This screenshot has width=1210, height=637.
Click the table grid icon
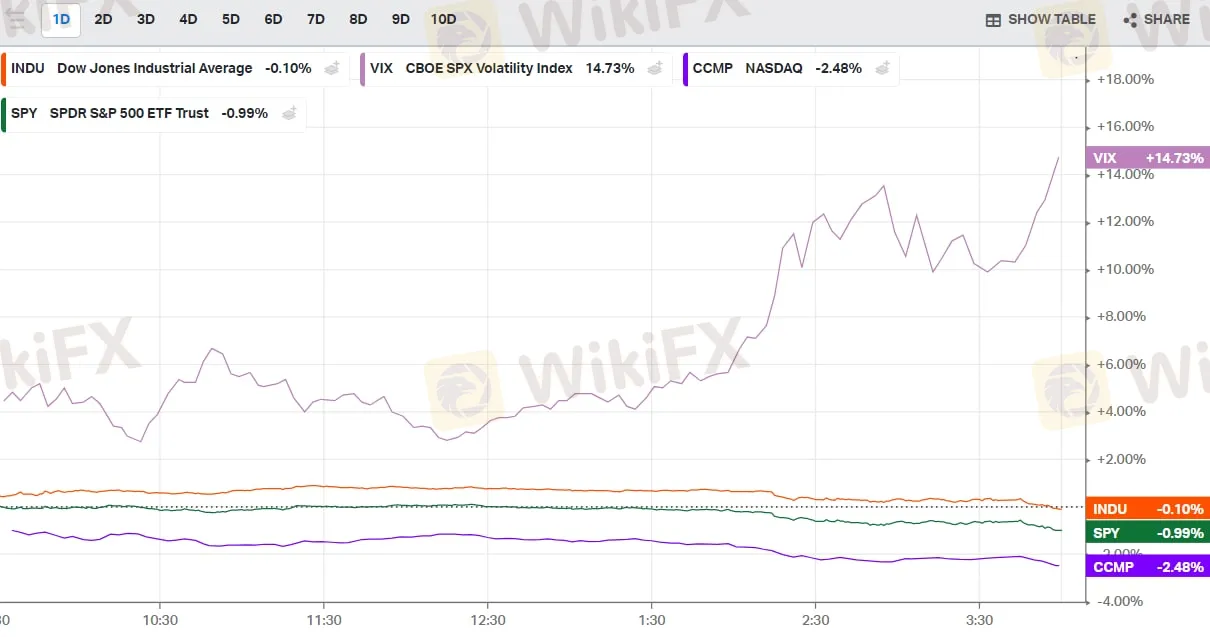point(993,20)
